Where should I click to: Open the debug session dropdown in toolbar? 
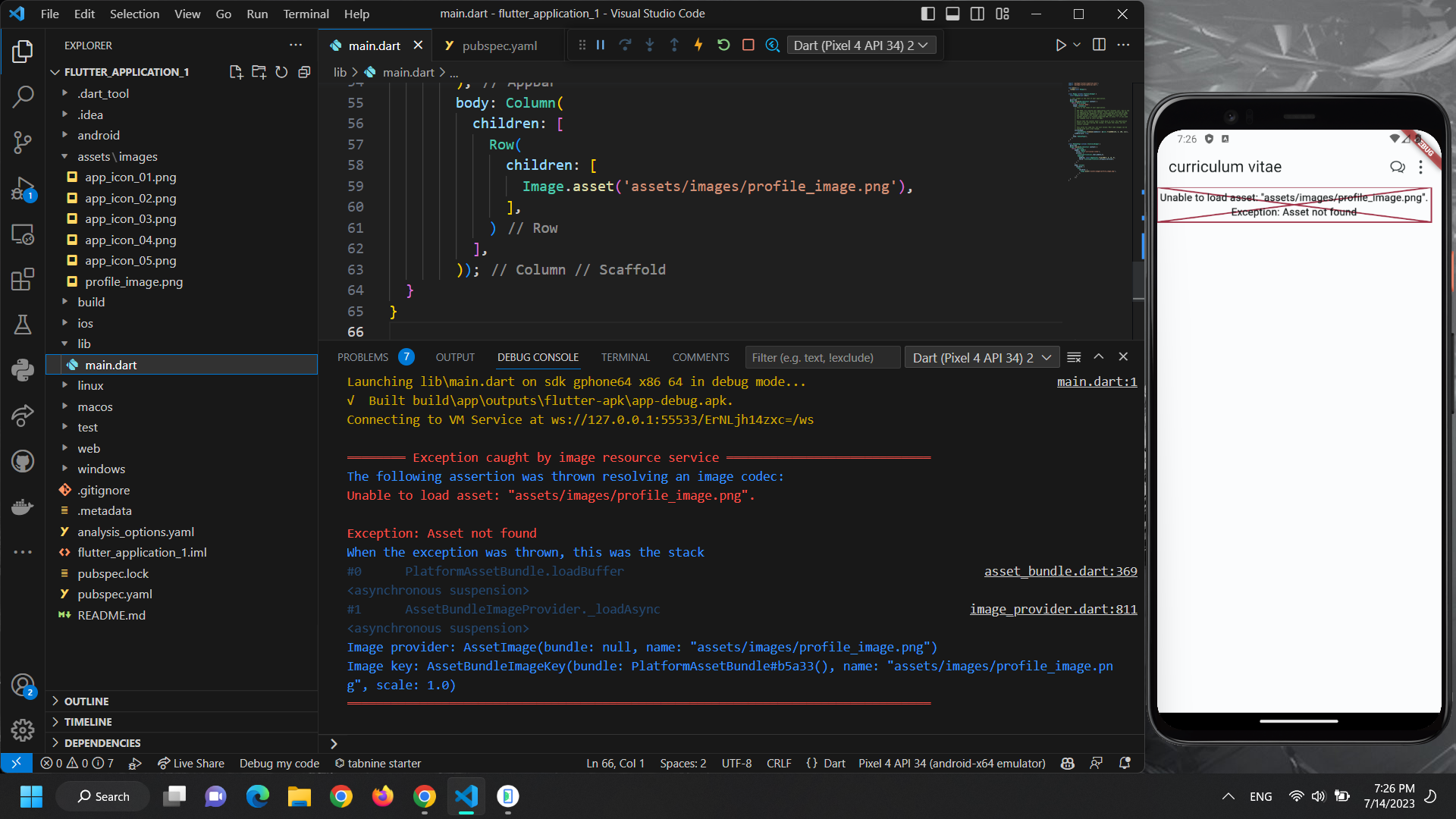tap(861, 45)
